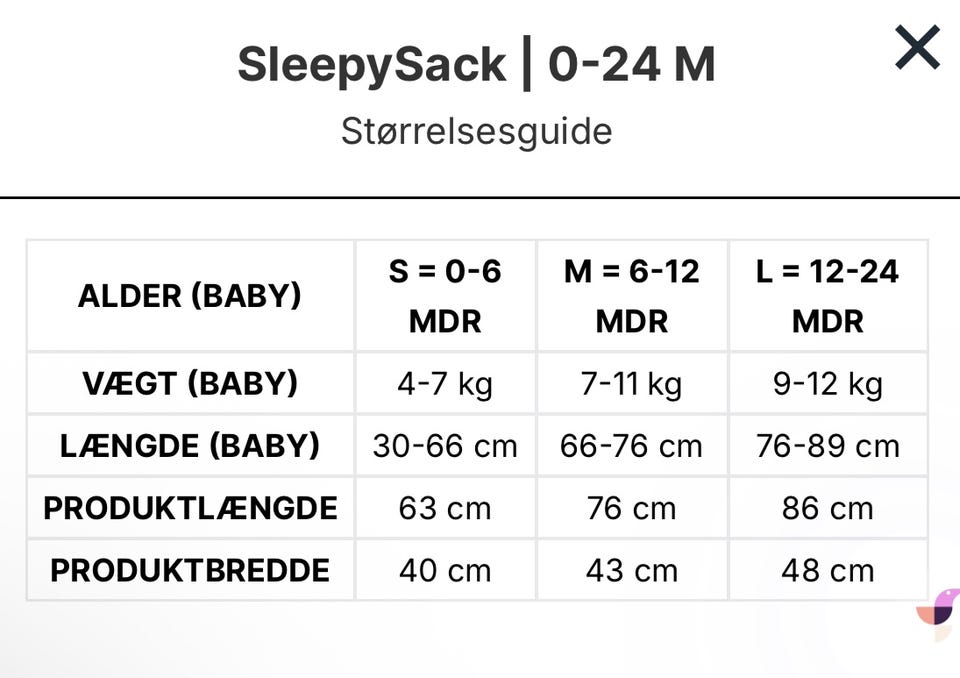
Task: Select the M = 6-12 MDR column header
Action: click(632, 296)
